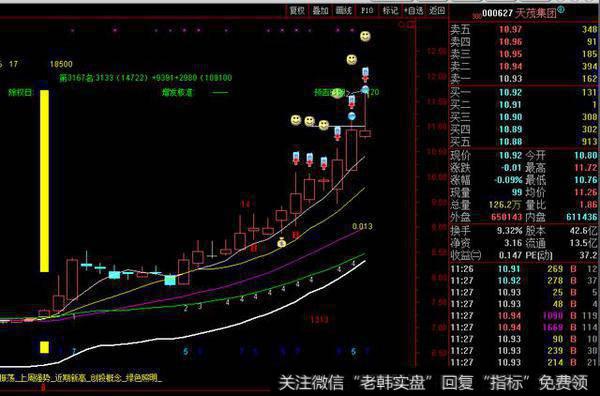Add stock via +自选 button
Image resolution: width=600 pixels, height=396 pixels.
tap(414, 11)
